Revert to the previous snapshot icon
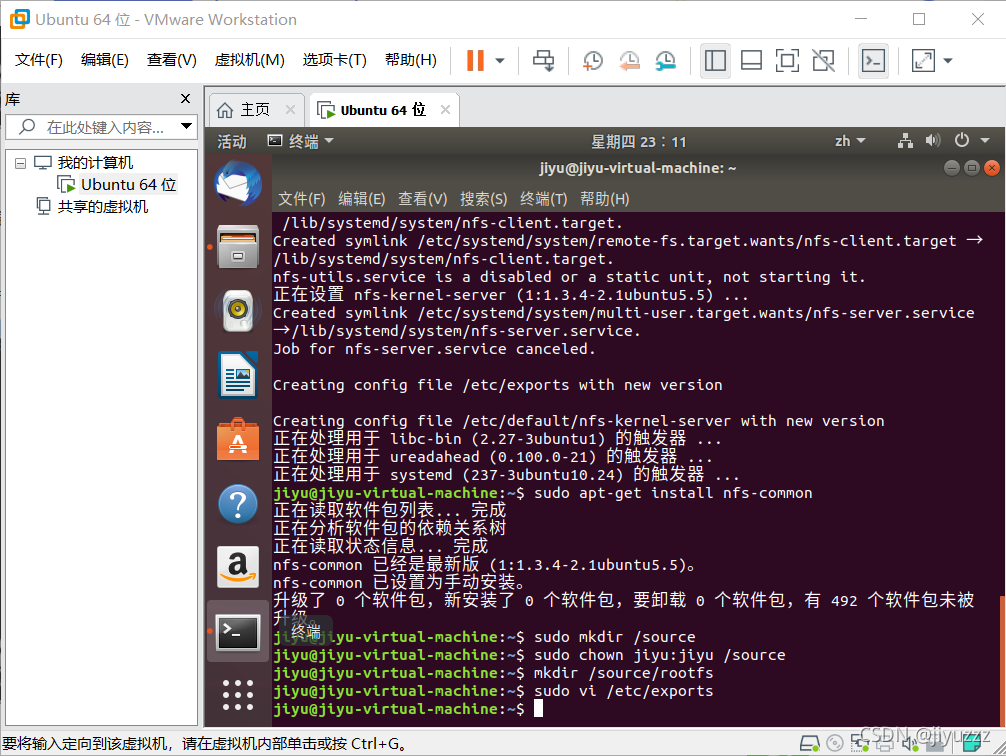This screenshot has width=1006, height=756. tap(629, 60)
